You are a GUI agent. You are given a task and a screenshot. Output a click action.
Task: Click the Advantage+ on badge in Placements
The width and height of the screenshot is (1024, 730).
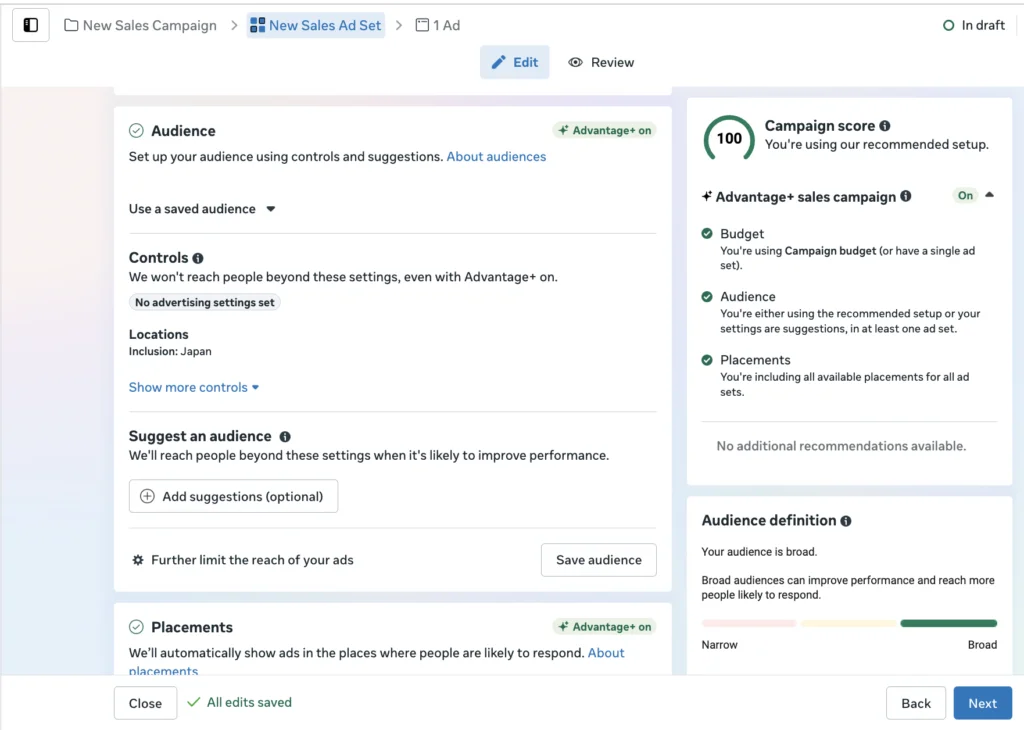tap(605, 627)
